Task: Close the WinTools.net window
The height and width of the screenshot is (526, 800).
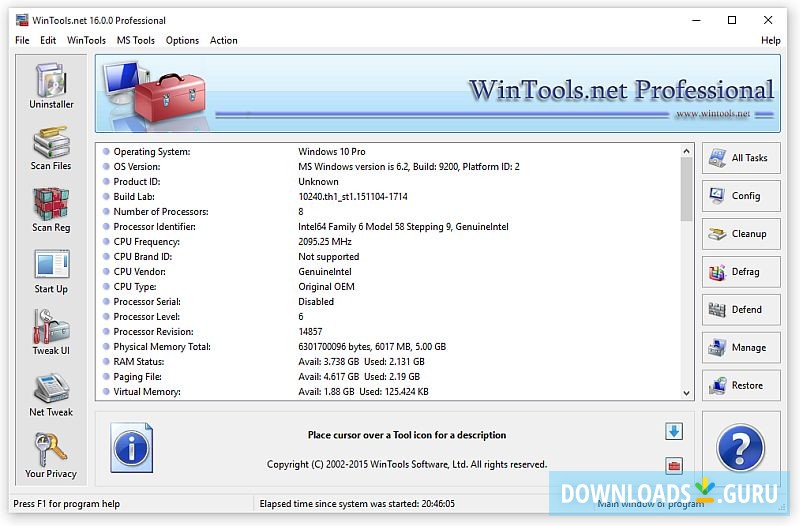Action: pyautogui.click(x=768, y=20)
